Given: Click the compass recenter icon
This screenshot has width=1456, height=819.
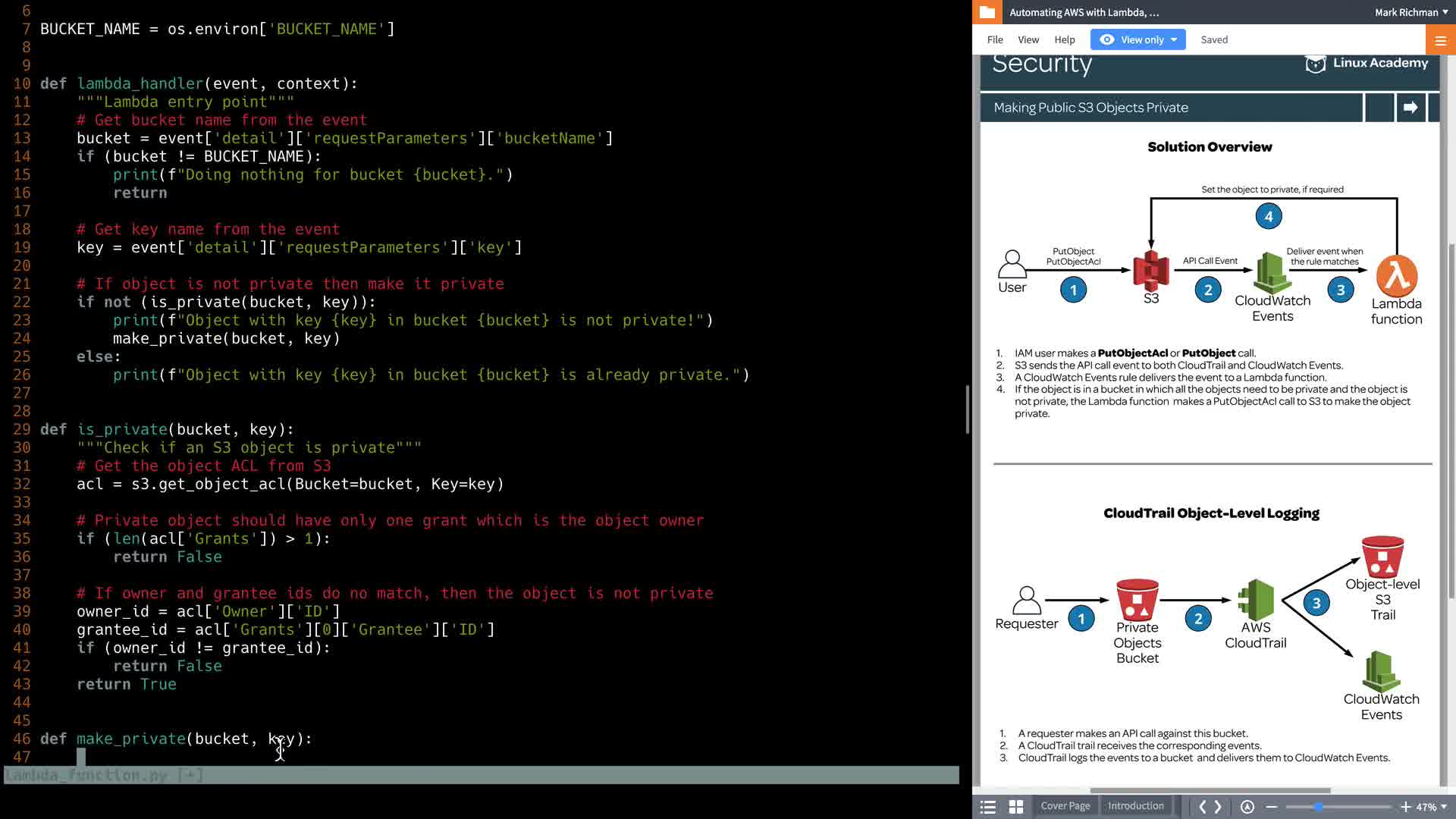Looking at the screenshot, I should click(x=1247, y=807).
